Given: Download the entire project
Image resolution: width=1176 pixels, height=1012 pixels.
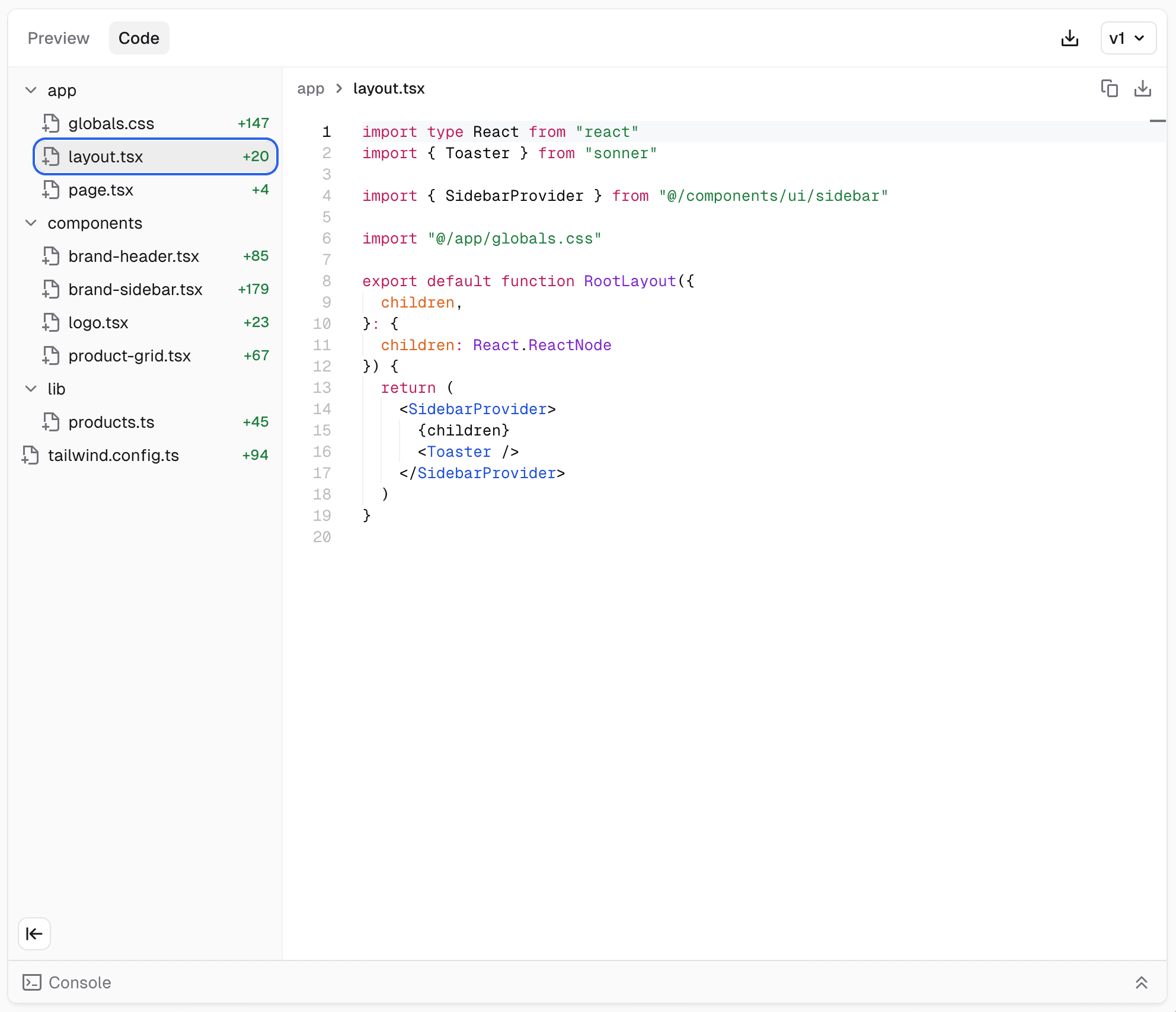Looking at the screenshot, I should tap(1070, 38).
